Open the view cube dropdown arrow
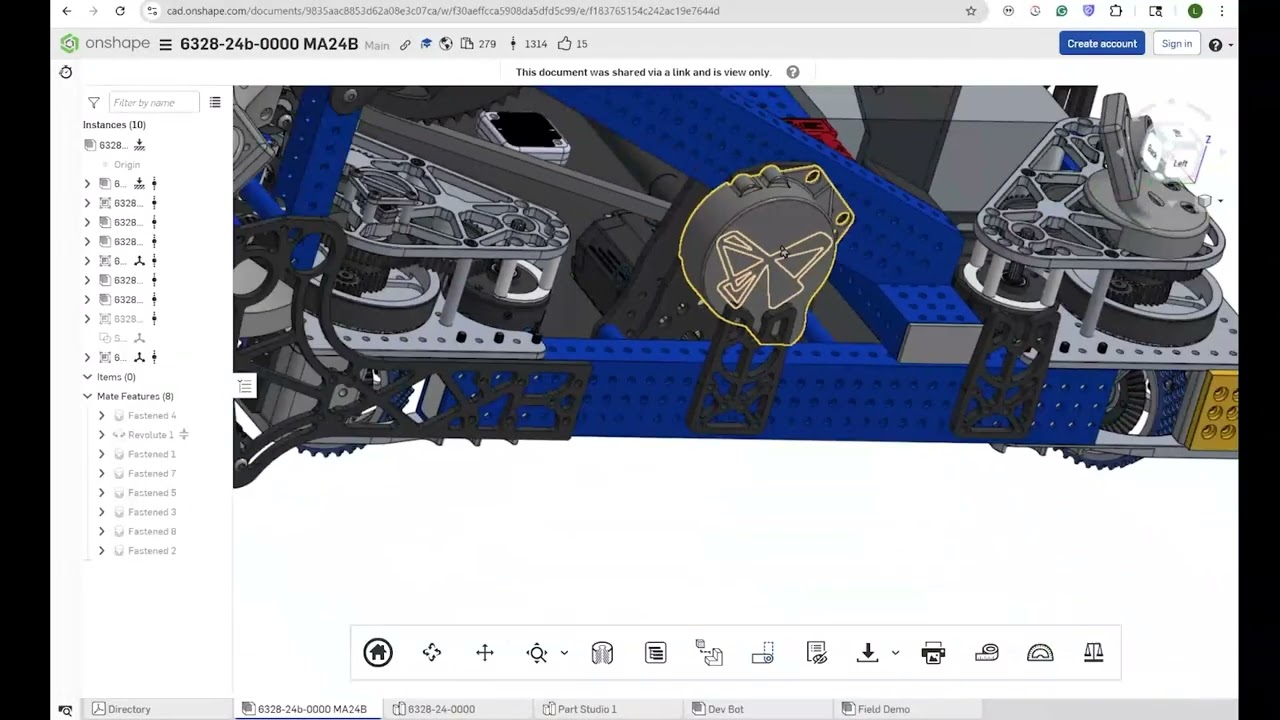 [x=1220, y=201]
